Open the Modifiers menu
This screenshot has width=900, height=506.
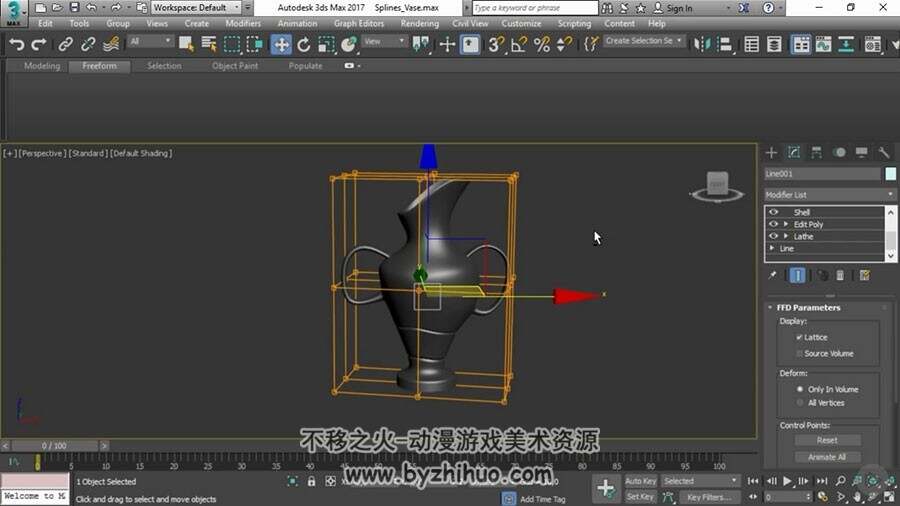(243, 24)
